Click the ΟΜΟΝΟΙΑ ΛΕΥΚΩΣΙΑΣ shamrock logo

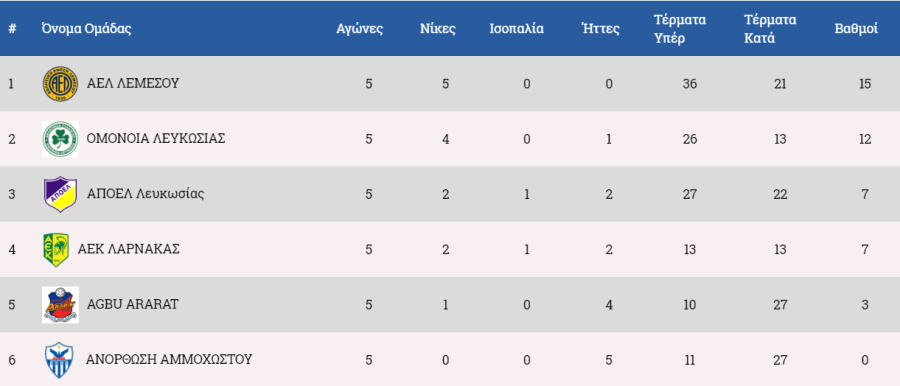tap(60, 139)
